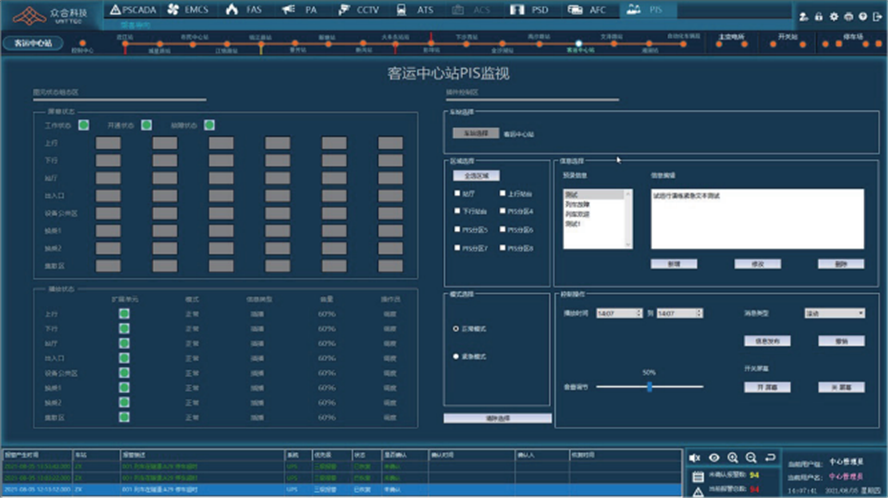Open the user account icon at top right
This screenshot has height=498, width=888.
tap(803, 17)
